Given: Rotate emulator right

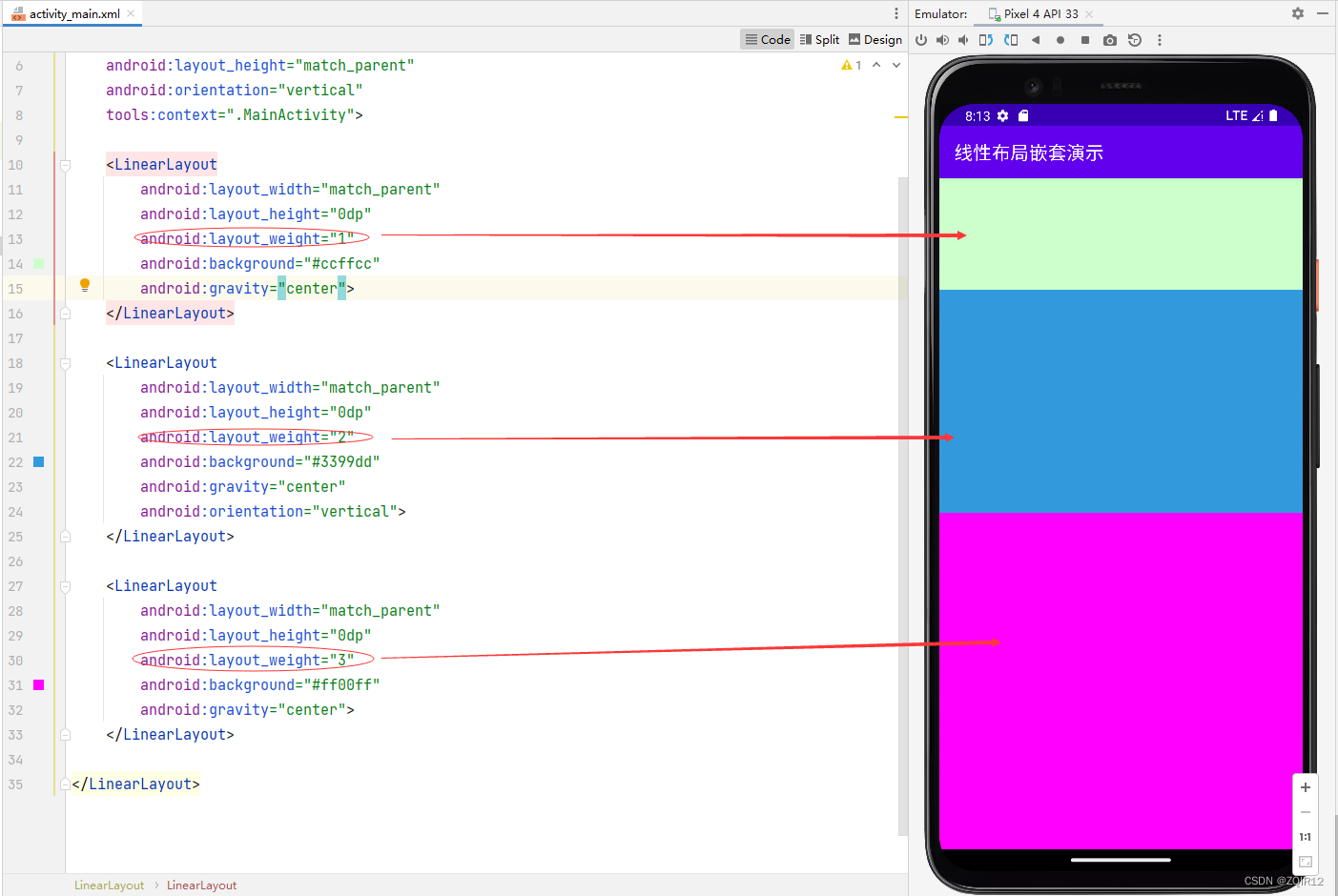Looking at the screenshot, I should pos(1011,40).
